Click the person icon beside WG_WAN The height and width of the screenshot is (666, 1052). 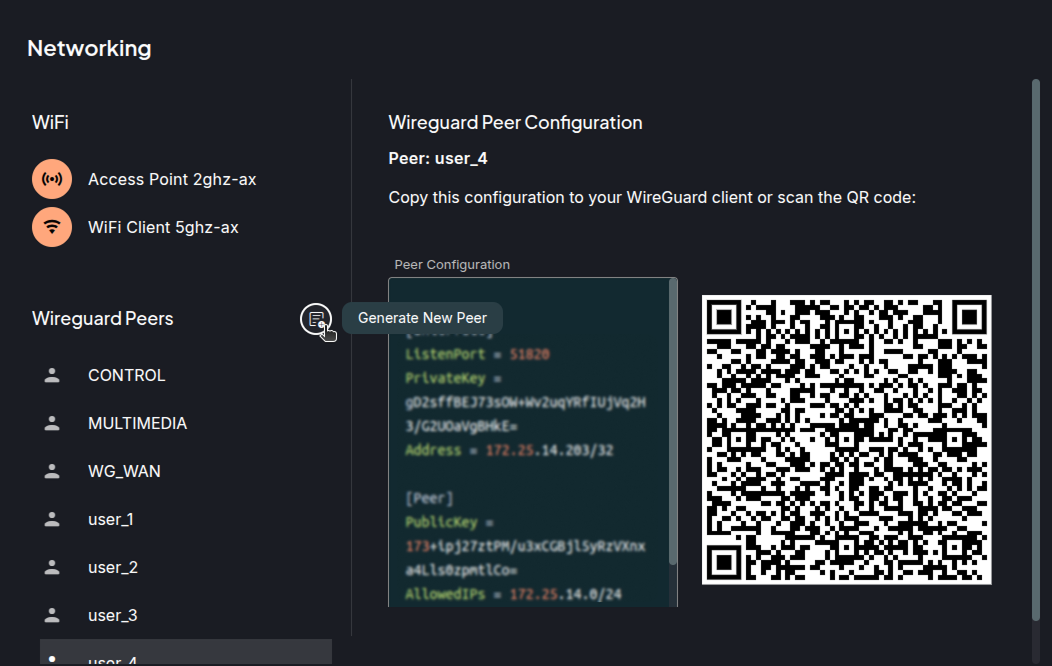coord(52,471)
